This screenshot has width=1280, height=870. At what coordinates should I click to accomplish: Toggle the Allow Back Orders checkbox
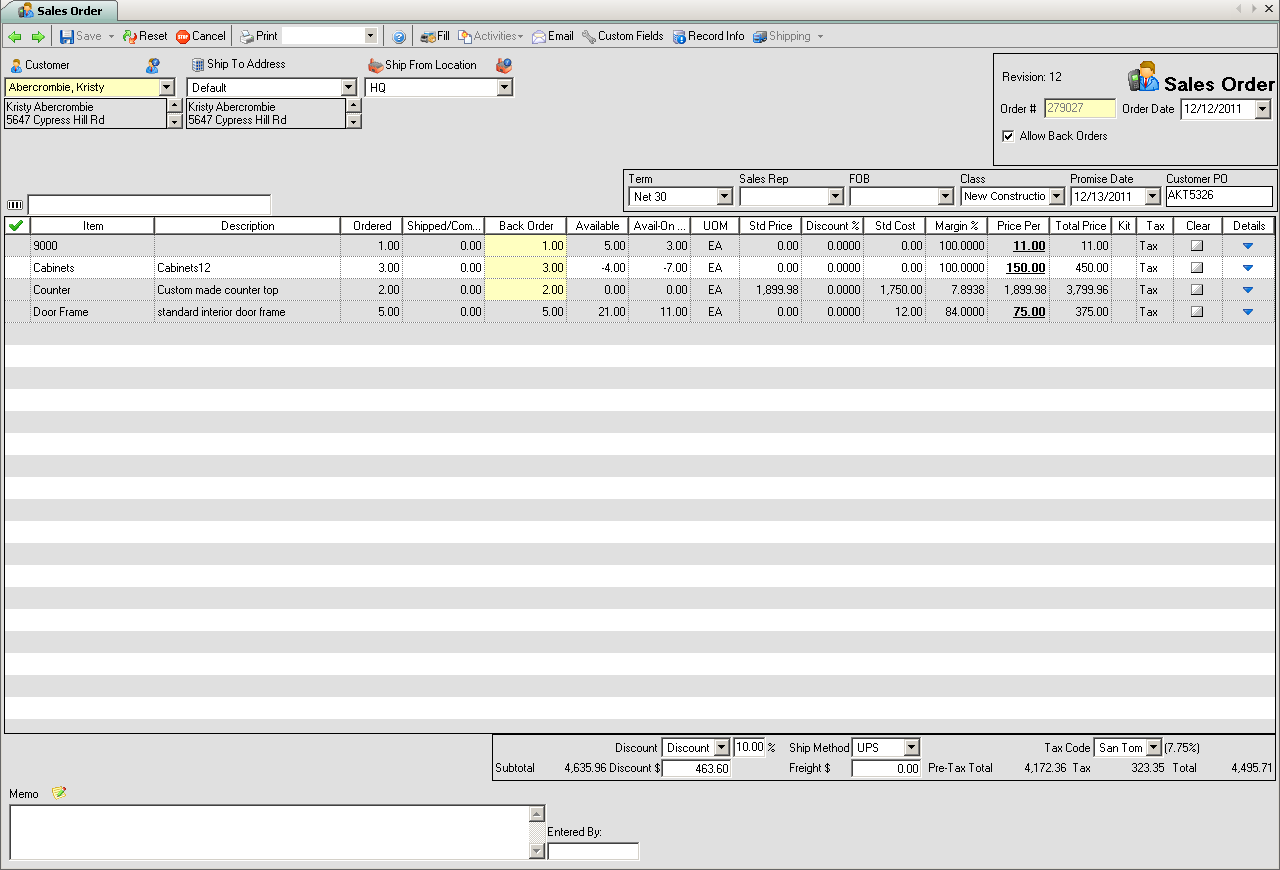click(x=1008, y=136)
